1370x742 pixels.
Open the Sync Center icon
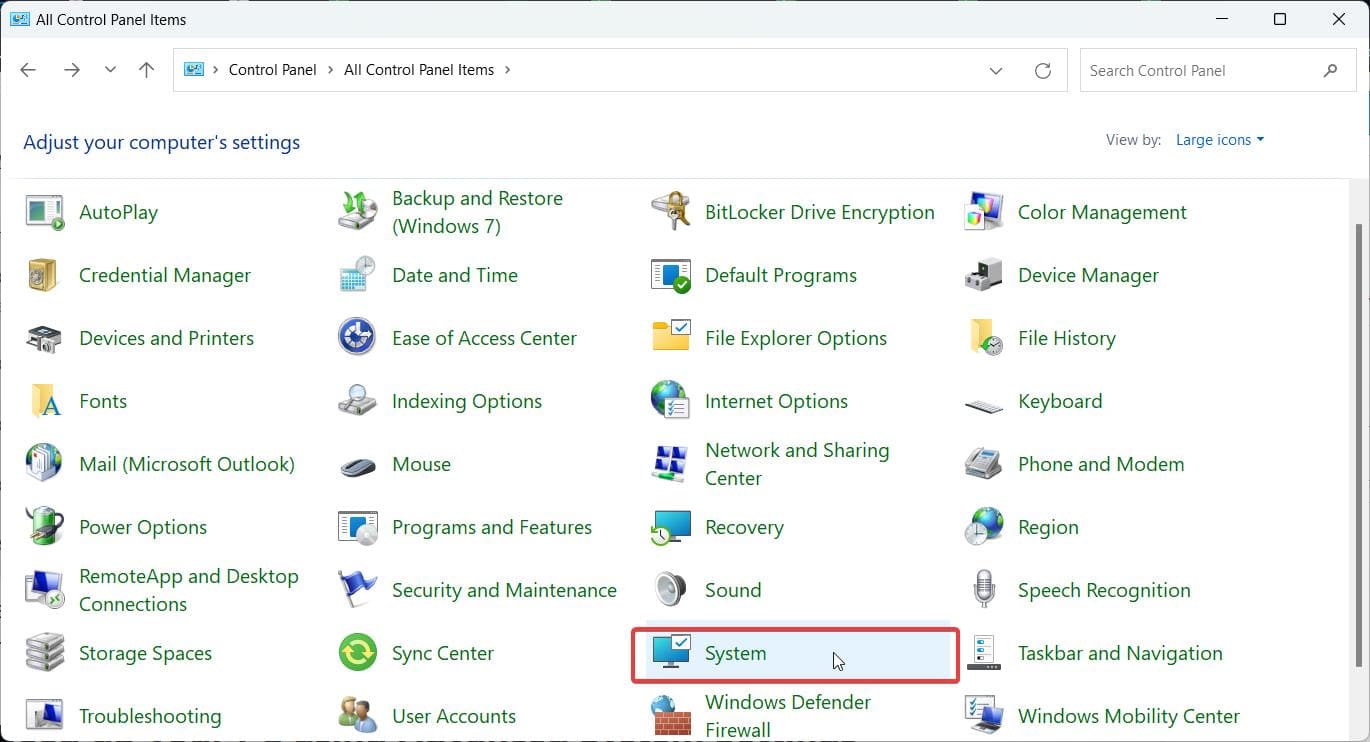[x=357, y=653]
